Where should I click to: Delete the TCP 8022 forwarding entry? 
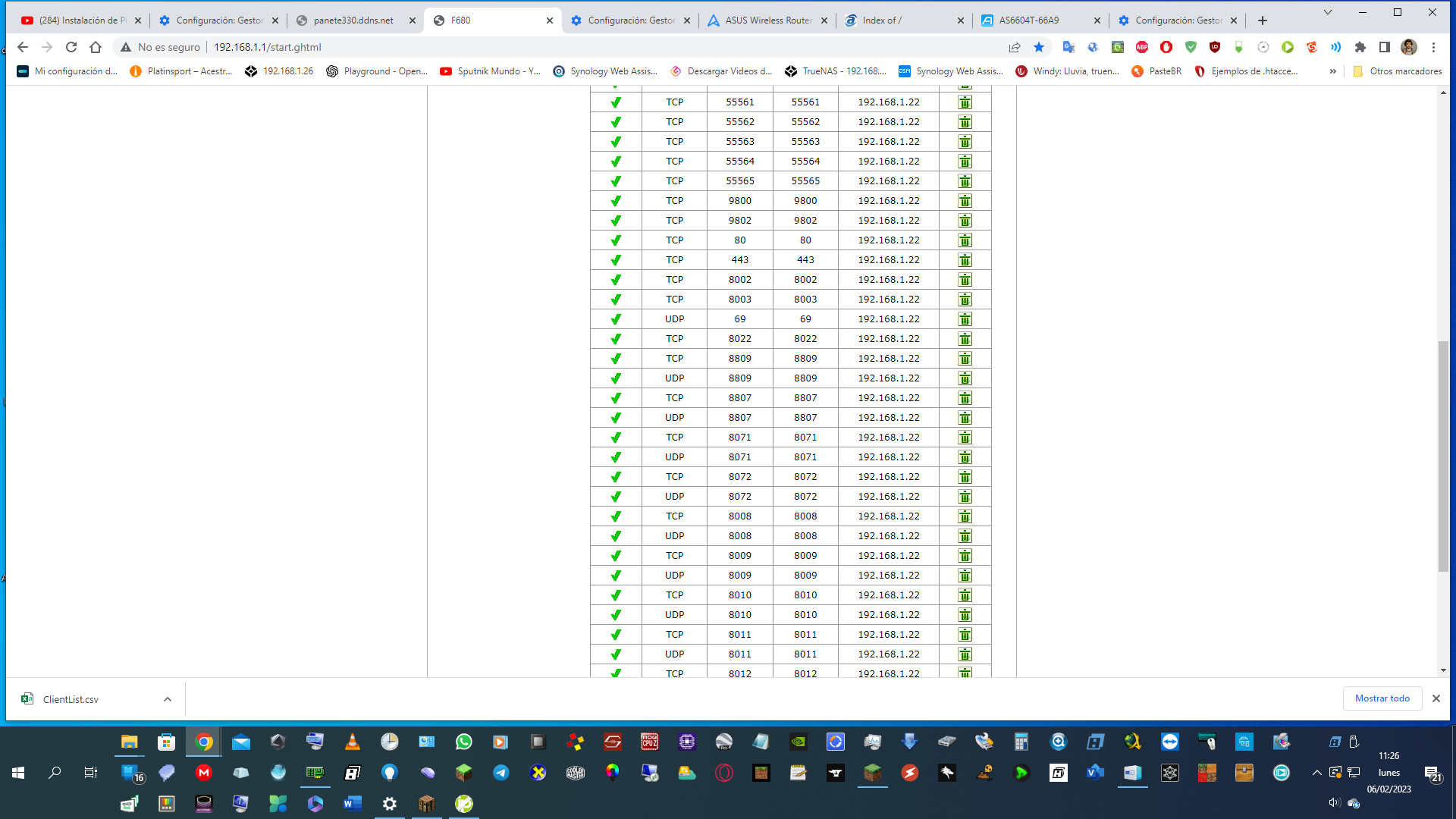tap(965, 339)
